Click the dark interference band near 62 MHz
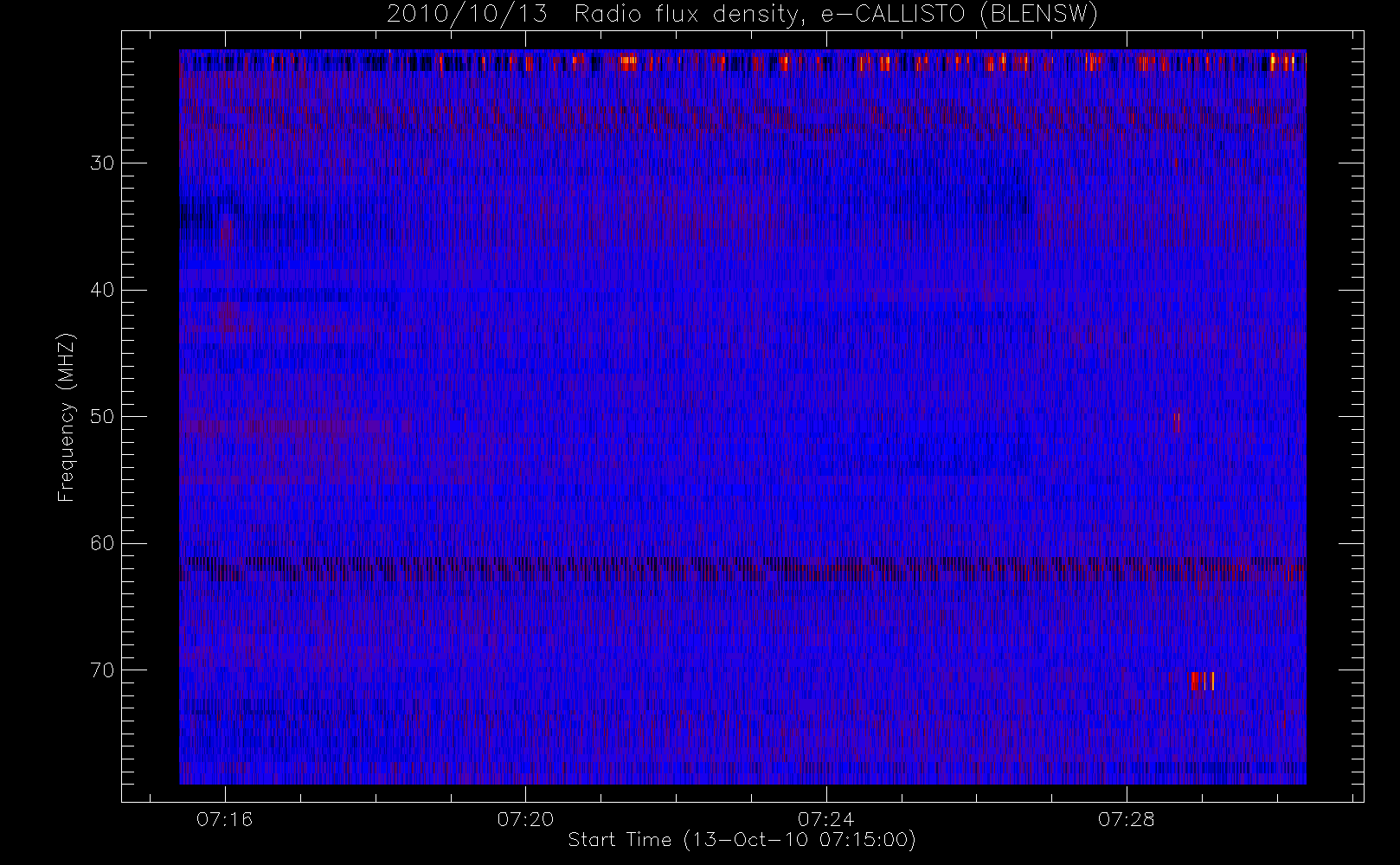Viewport: 1400px width, 865px height. tap(742, 568)
